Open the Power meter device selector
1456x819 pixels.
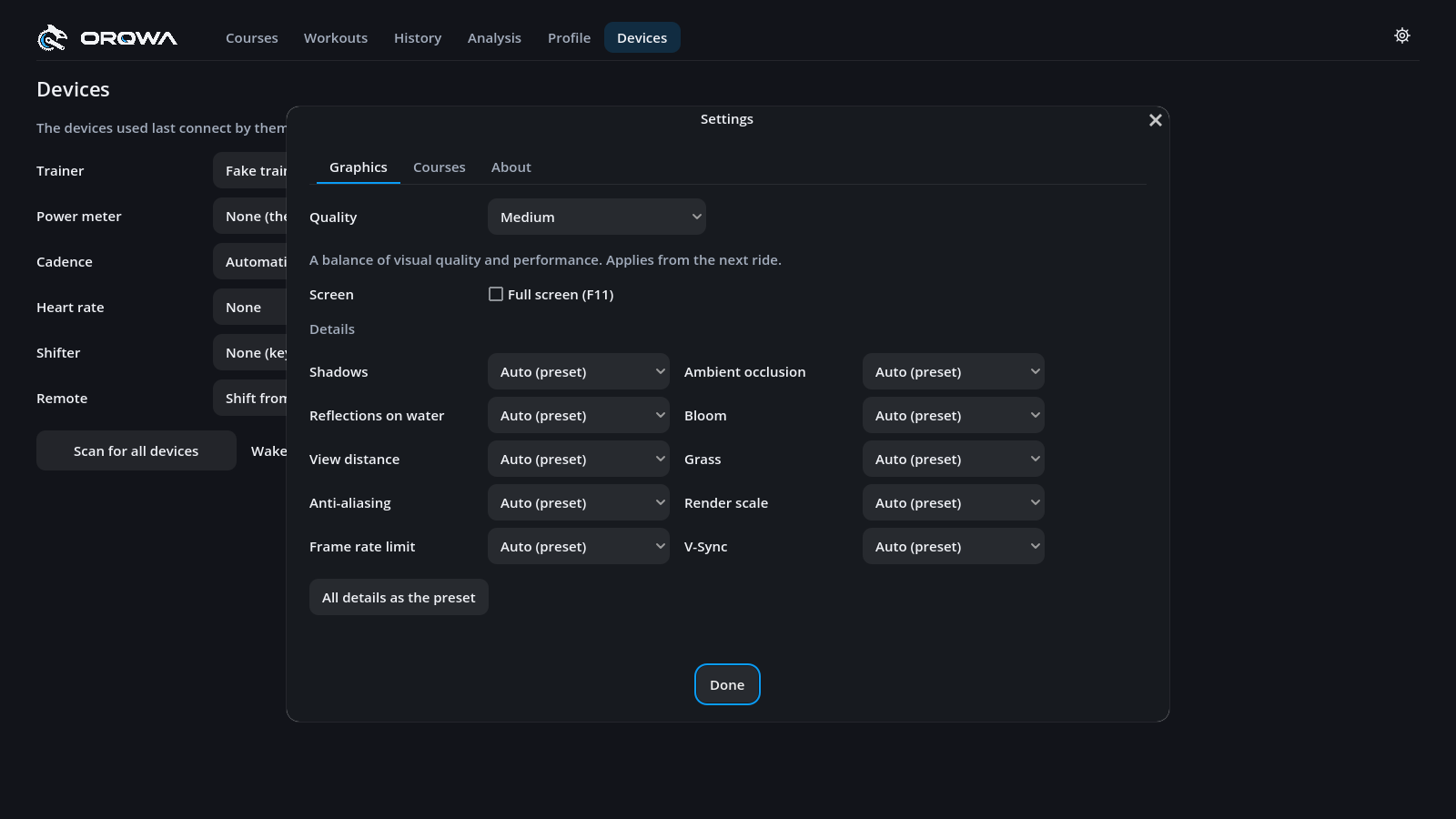[x=250, y=216]
